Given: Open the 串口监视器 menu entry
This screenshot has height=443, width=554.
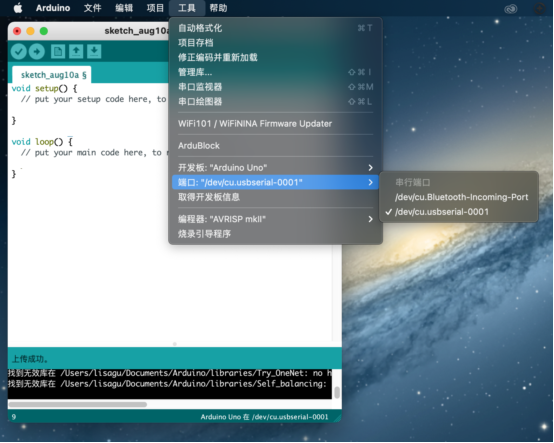Looking at the screenshot, I should 276,87.
